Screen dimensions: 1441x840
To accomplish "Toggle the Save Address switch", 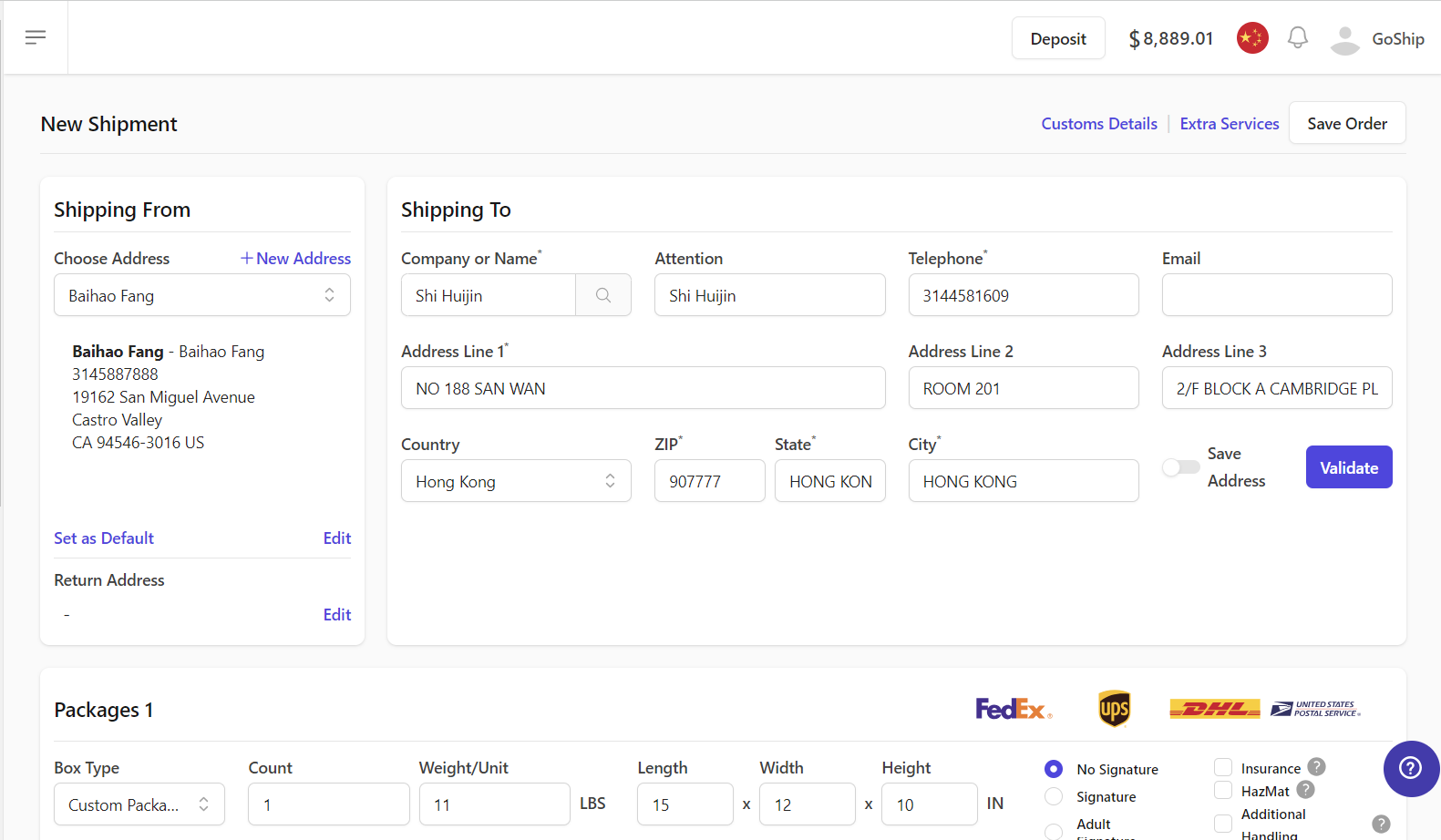I will [x=1181, y=467].
